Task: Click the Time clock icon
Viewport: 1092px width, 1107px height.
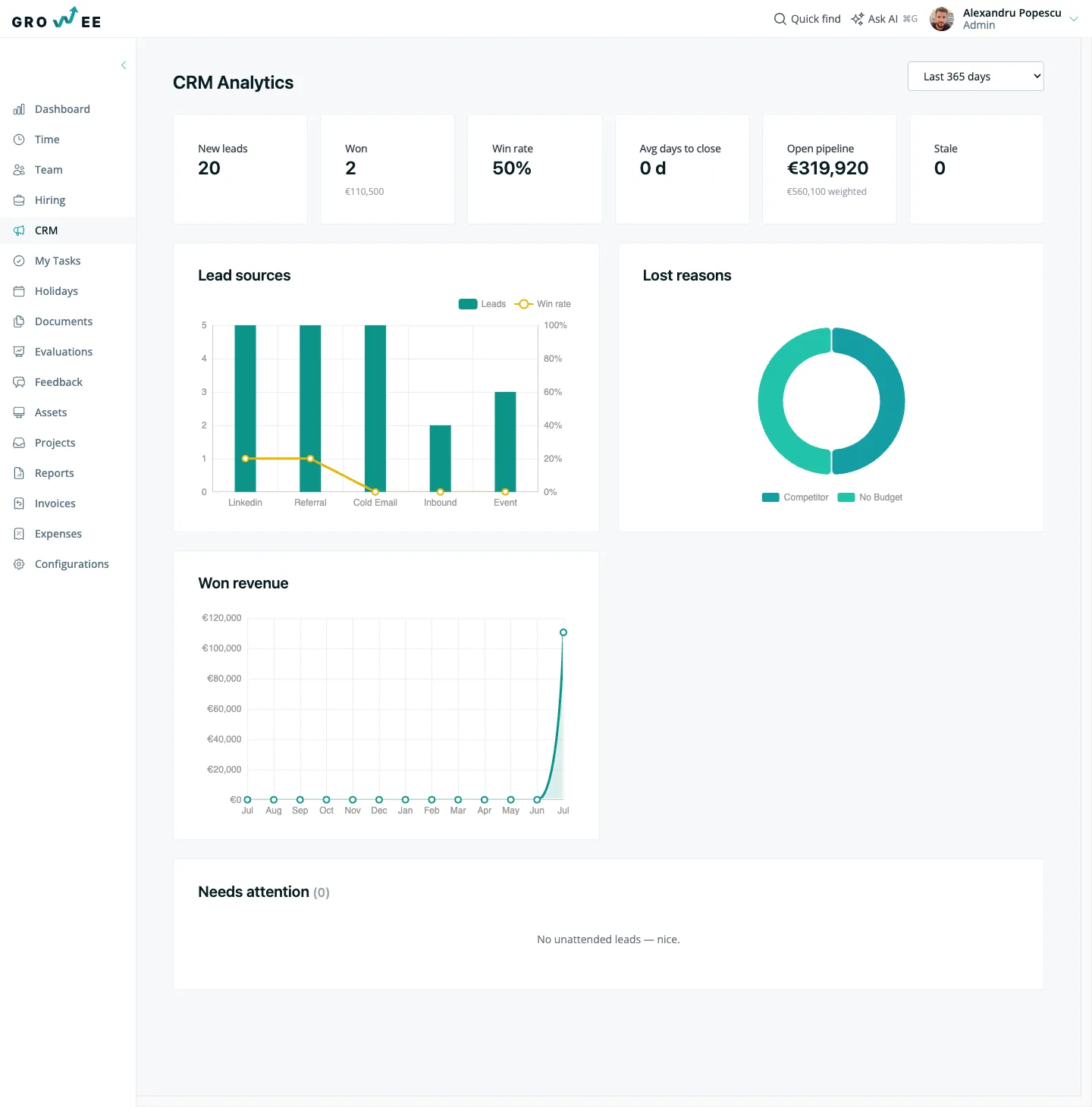Action: 19,140
